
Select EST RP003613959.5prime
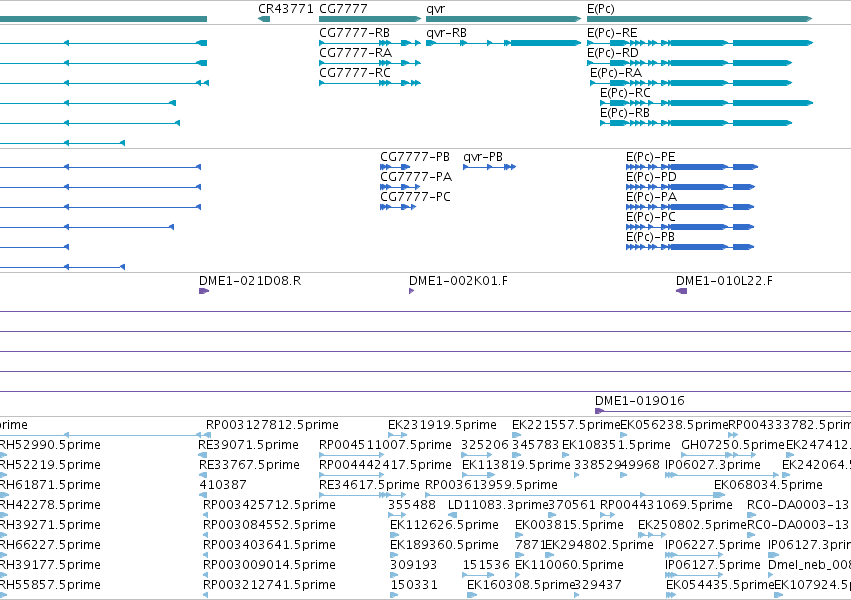coord(491,485)
